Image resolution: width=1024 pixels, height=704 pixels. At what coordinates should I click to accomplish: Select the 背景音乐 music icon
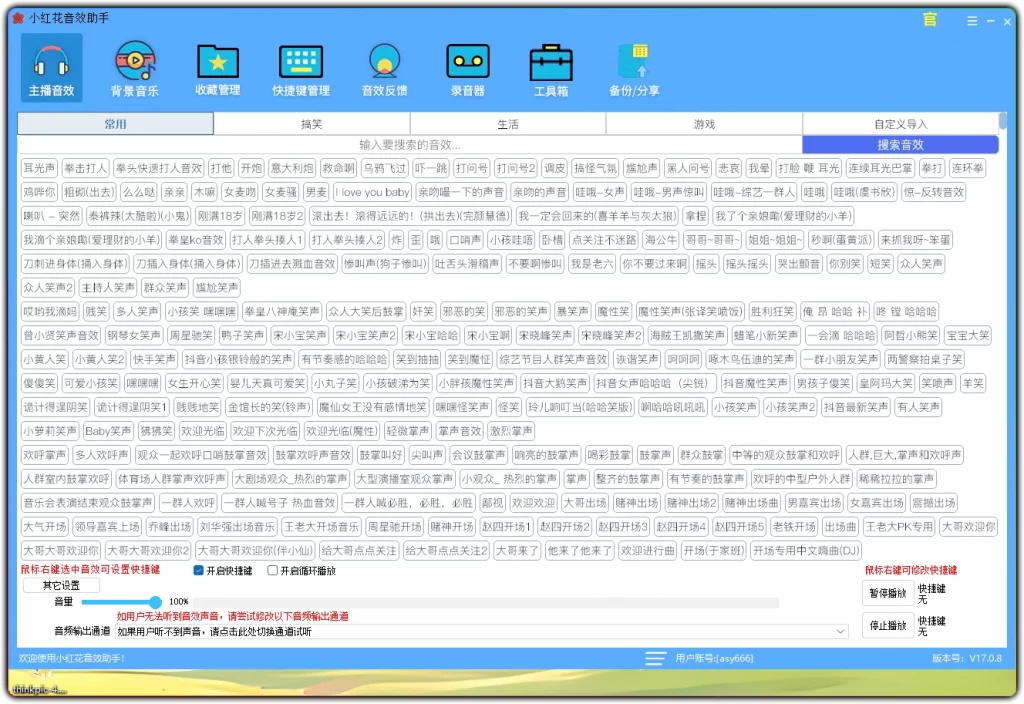point(135,62)
